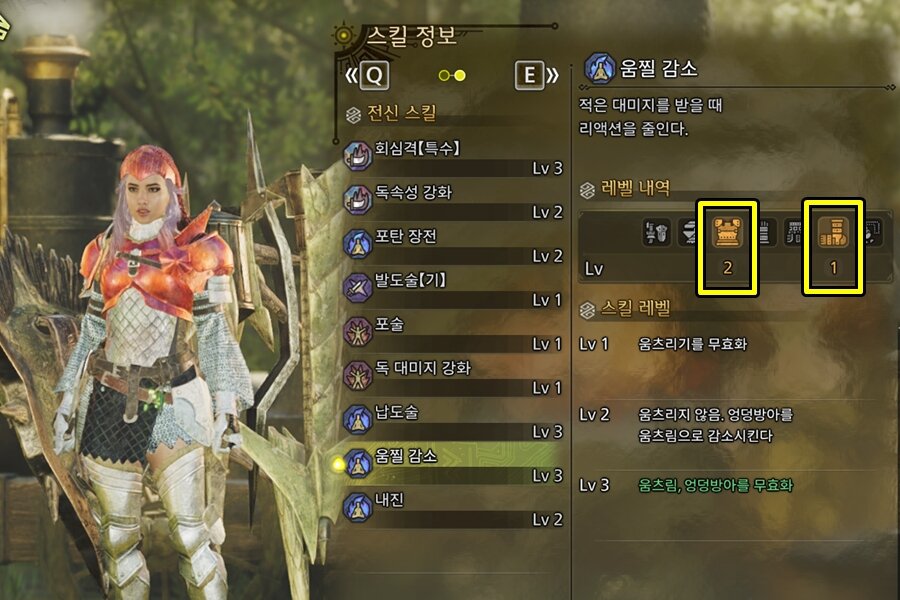
Task: Select the 독속성 강화 skill row
Action: tap(453, 200)
